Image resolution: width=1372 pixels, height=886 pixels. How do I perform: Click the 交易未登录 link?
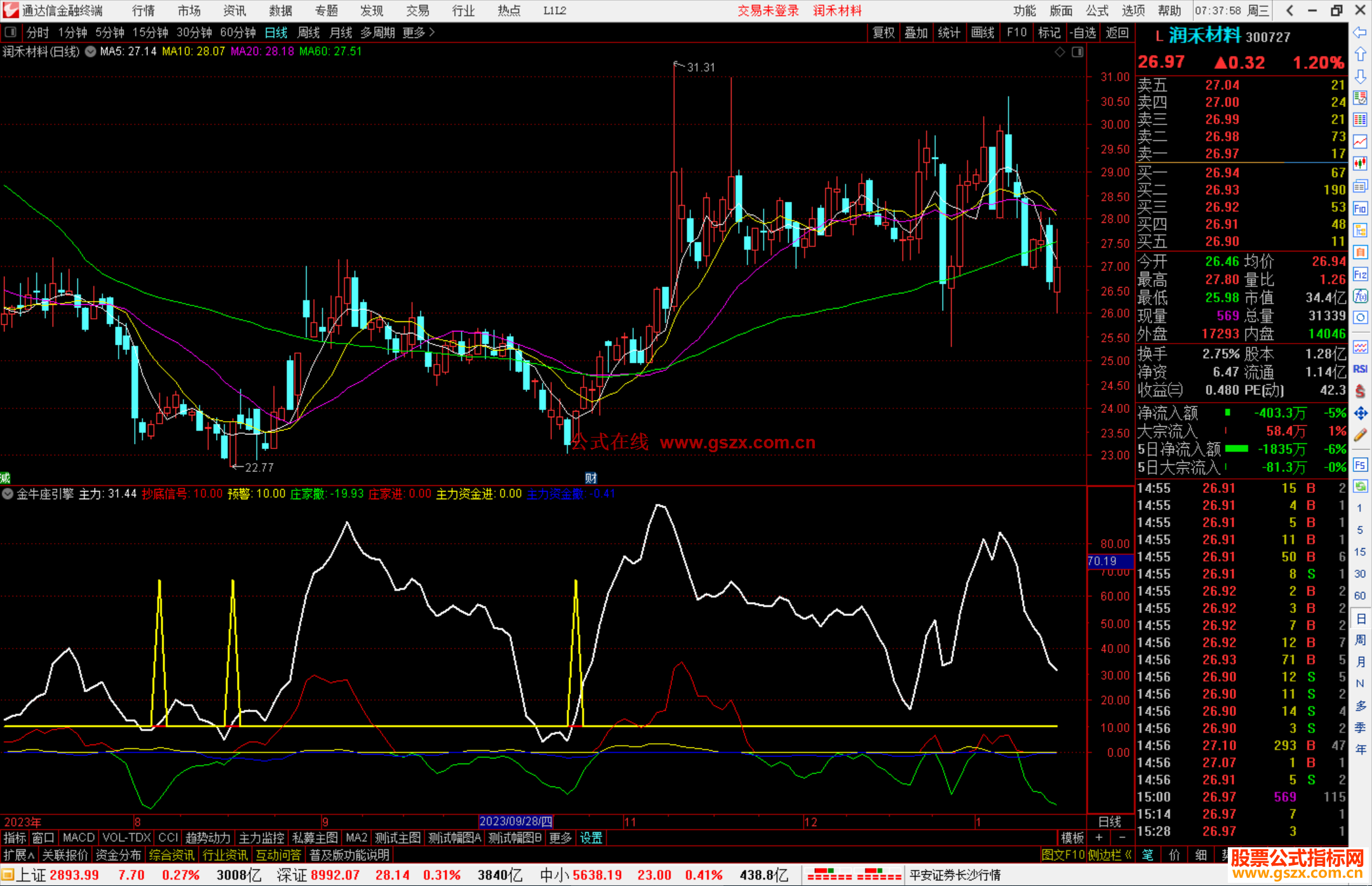coord(768,11)
